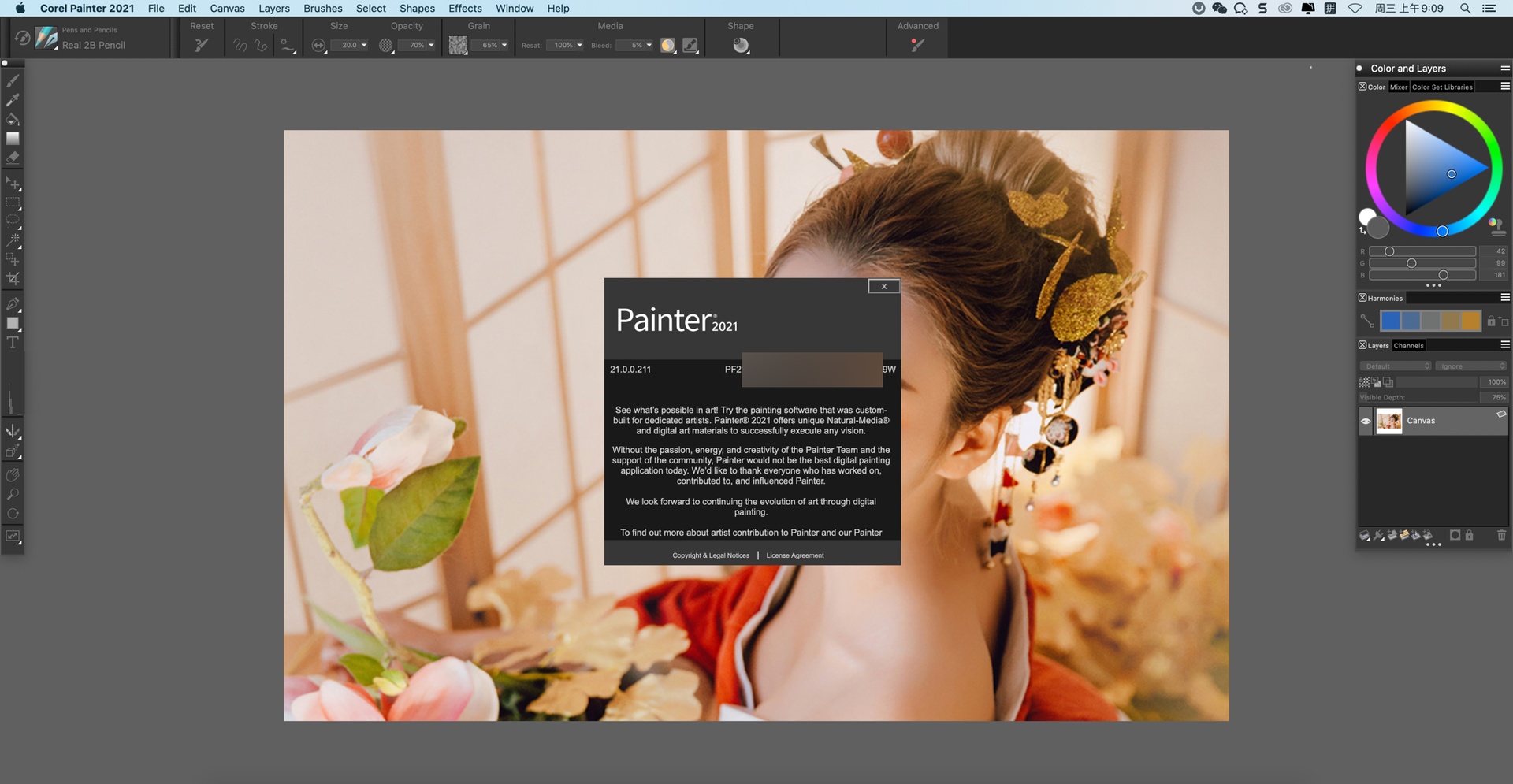Close the Color panel tab checkbox
This screenshot has width=1513, height=784.
click(x=1362, y=87)
